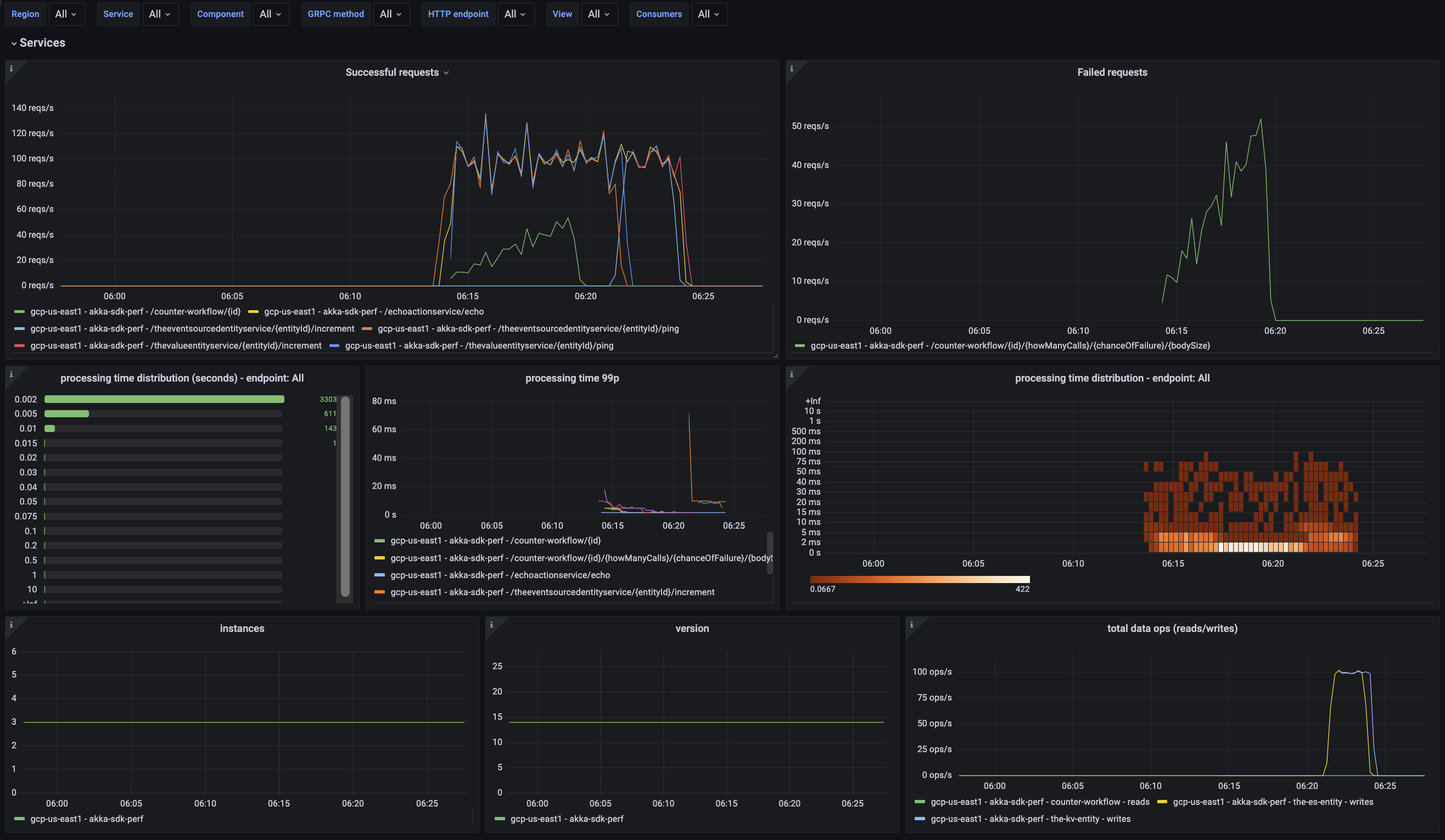1445x840 pixels.
Task: Click the info icon on the processing time heatmap panel
Action: pos(792,373)
